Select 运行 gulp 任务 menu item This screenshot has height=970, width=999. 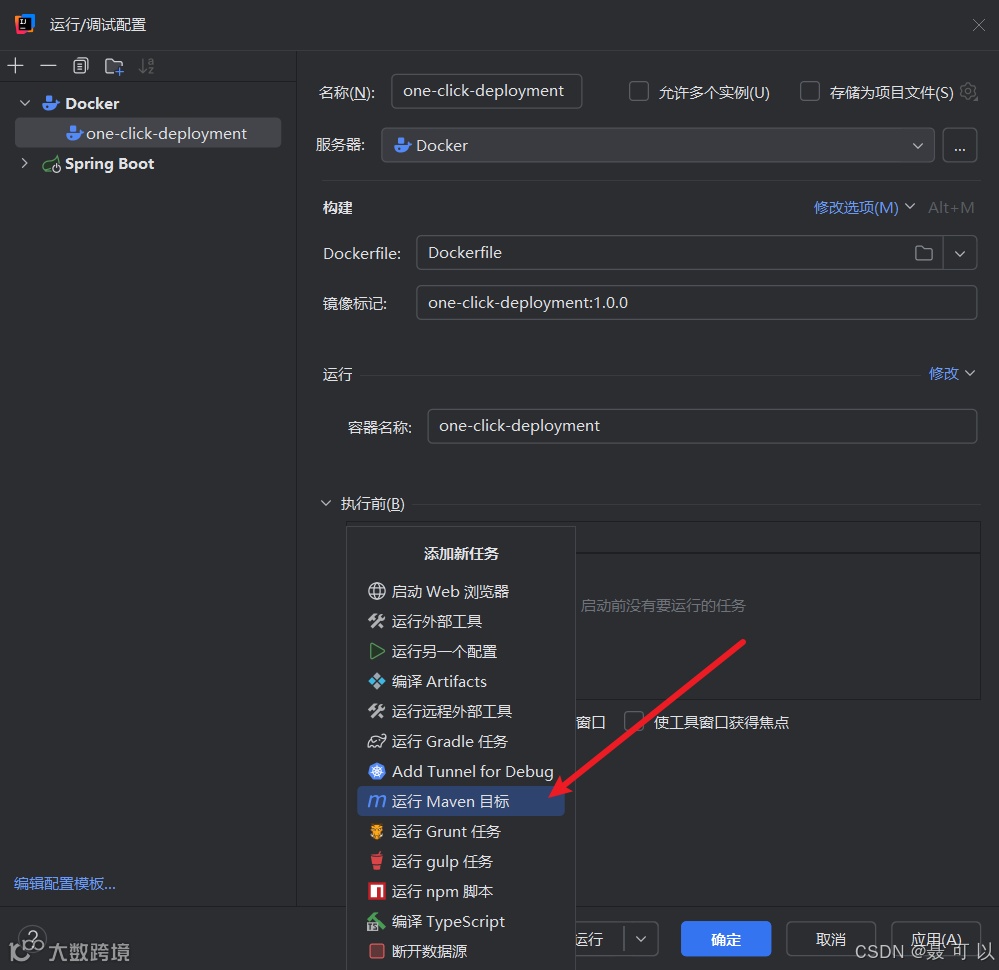pyautogui.click(x=461, y=861)
